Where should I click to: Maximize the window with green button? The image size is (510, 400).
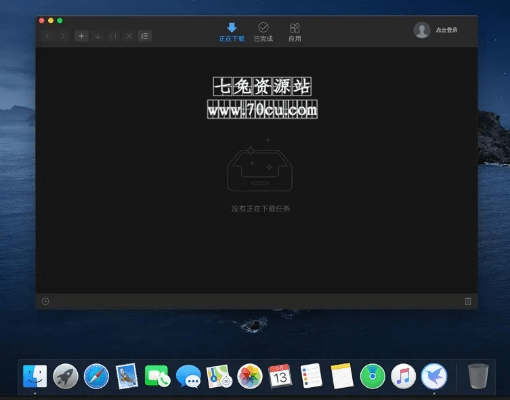(60, 21)
